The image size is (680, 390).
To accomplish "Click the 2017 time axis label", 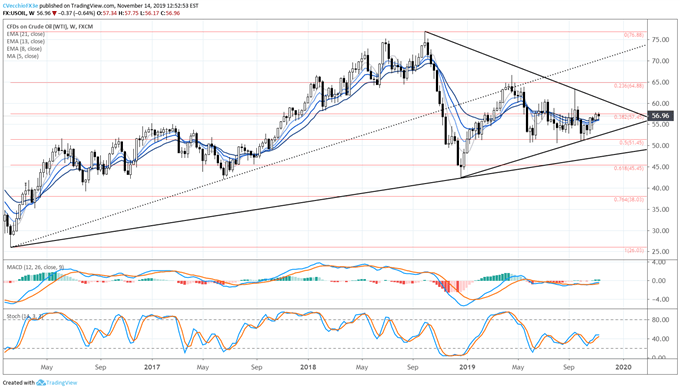I will (152, 367).
